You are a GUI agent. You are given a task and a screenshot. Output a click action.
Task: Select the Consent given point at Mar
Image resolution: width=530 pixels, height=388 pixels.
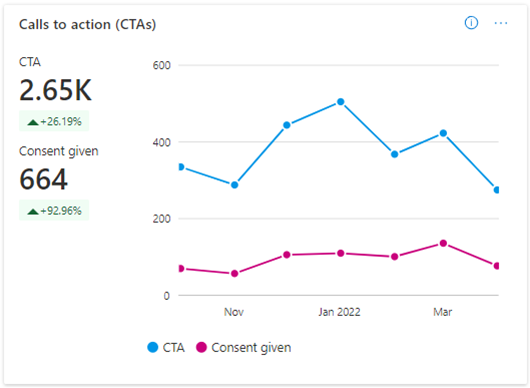[x=443, y=243]
